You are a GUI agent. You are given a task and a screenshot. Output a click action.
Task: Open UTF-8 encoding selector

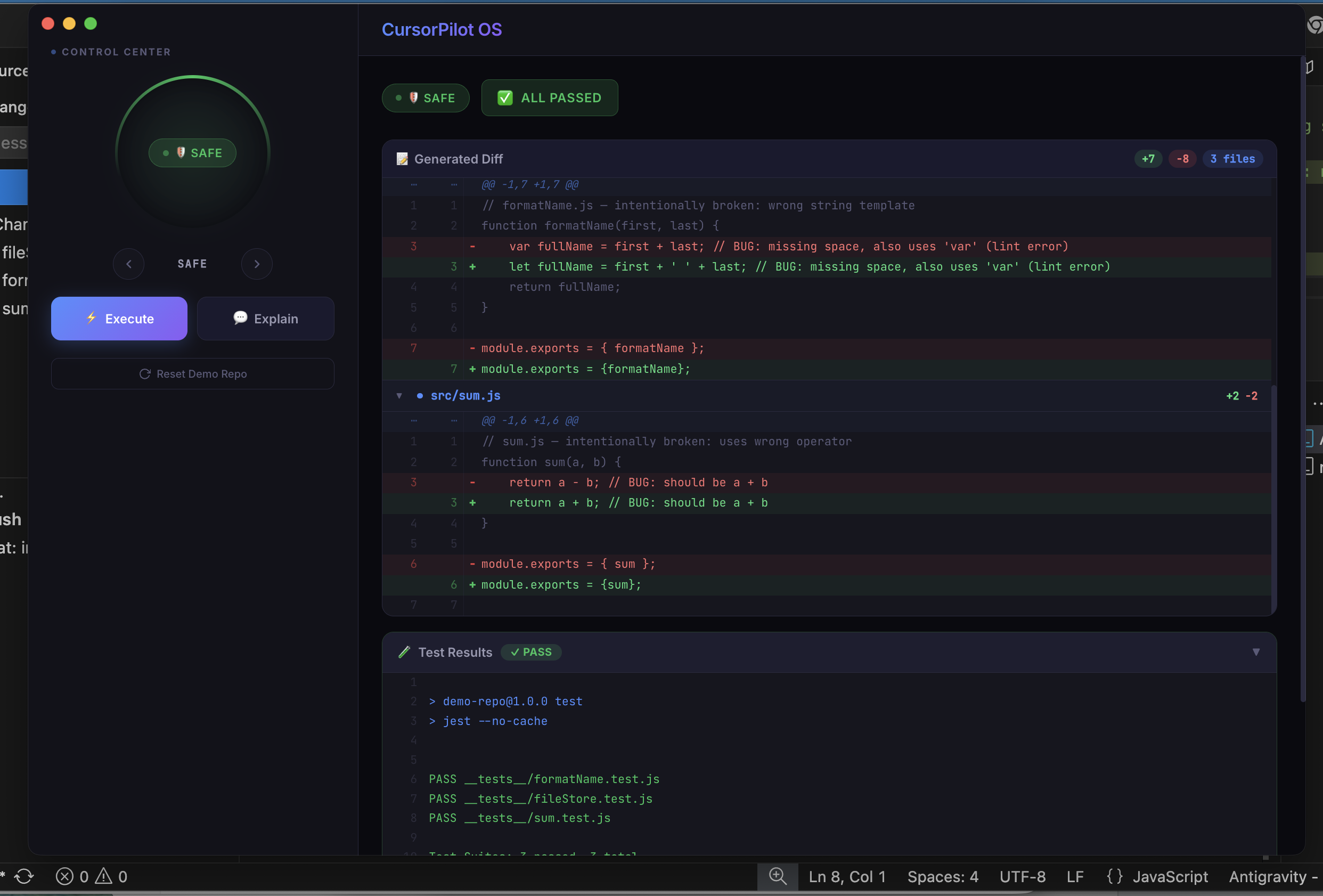[1022, 876]
